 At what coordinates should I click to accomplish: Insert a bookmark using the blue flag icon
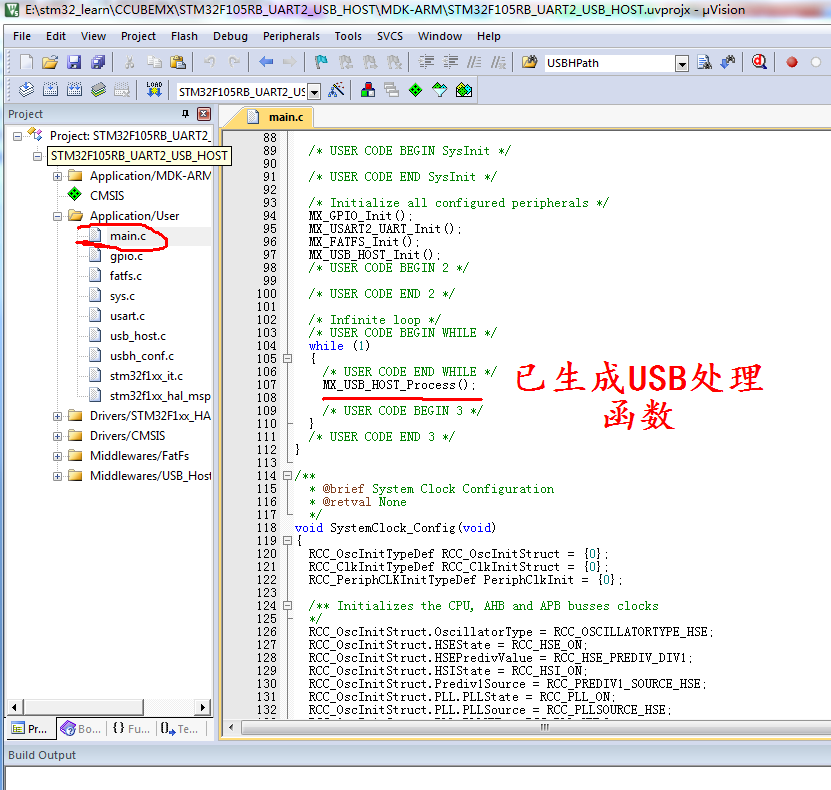(320, 62)
